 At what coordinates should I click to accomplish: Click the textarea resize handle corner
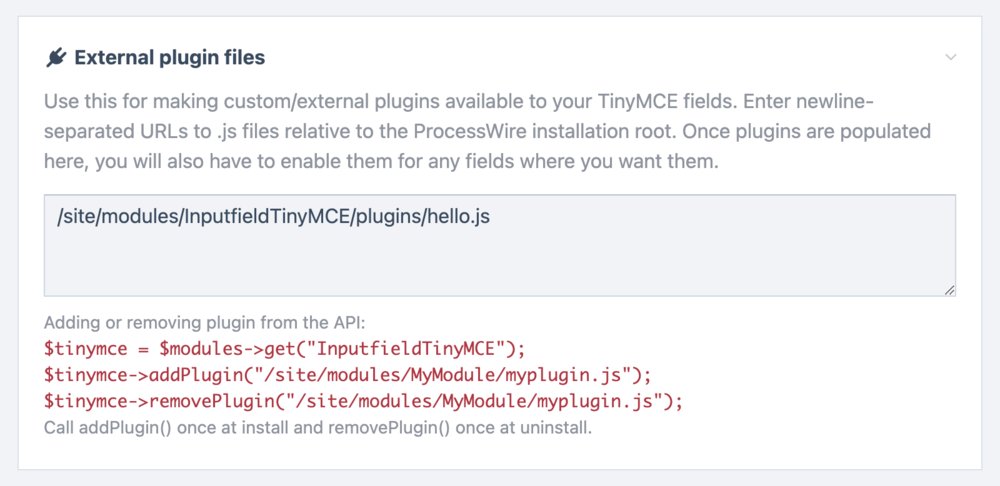(949, 290)
